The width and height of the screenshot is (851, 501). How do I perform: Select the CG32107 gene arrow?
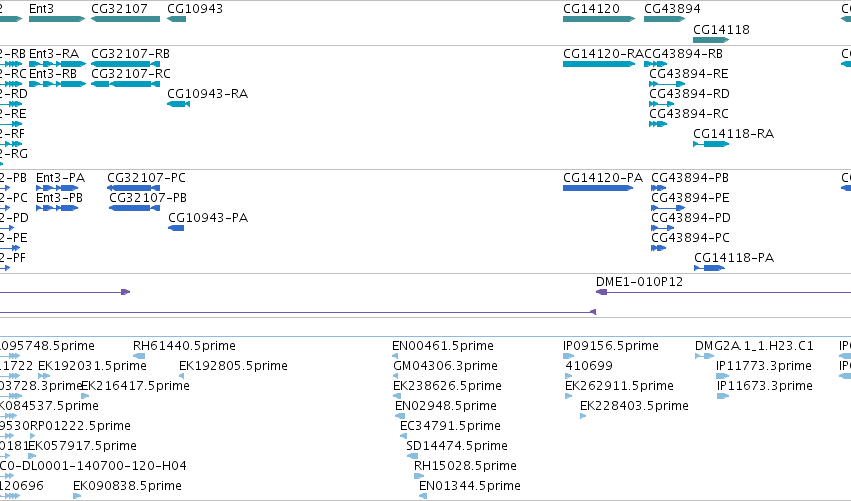tap(125, 19)
